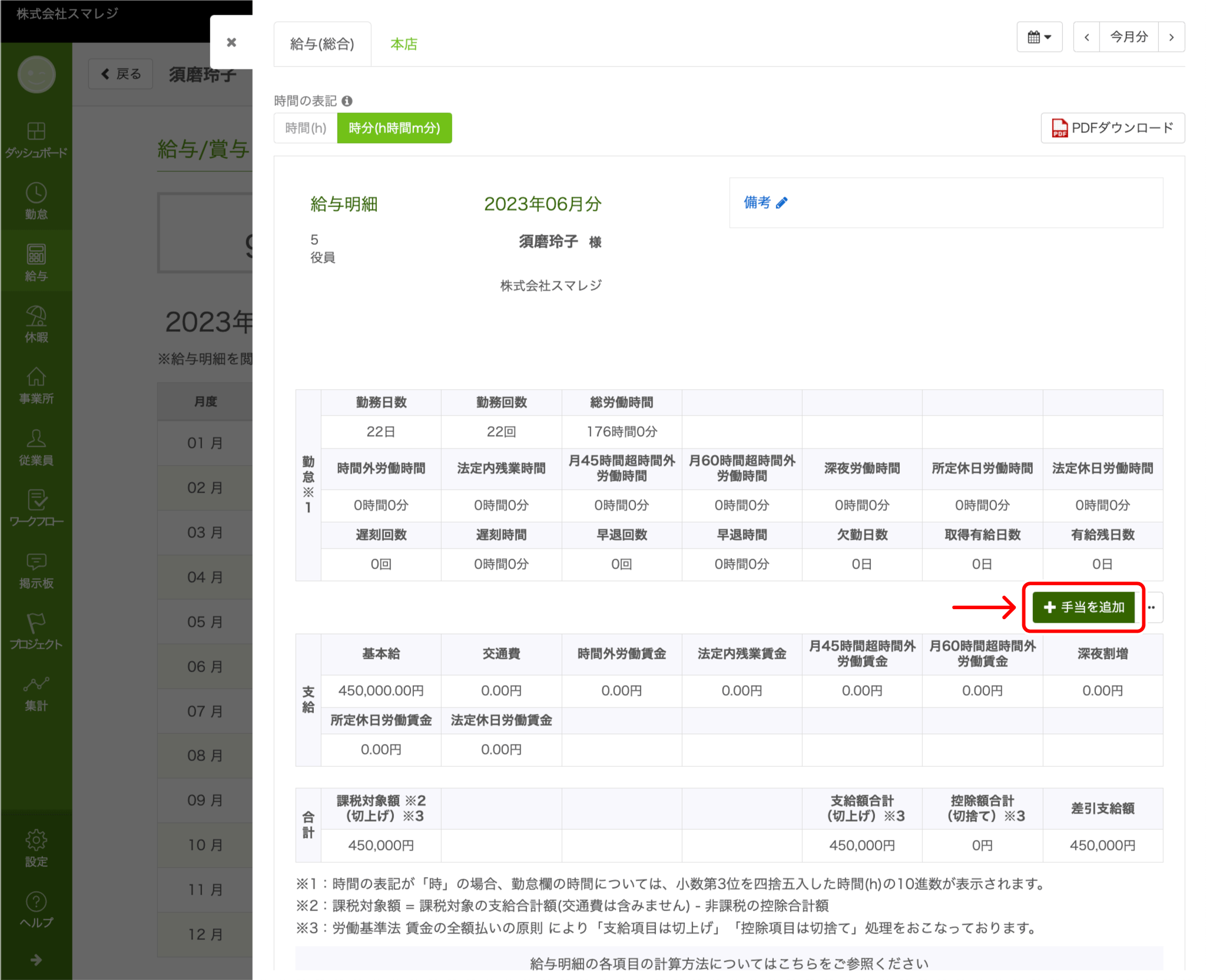This screenshot has width=1206, height=980.
Task: Select the 04 月 row in background list
Action: click(205, 577)
